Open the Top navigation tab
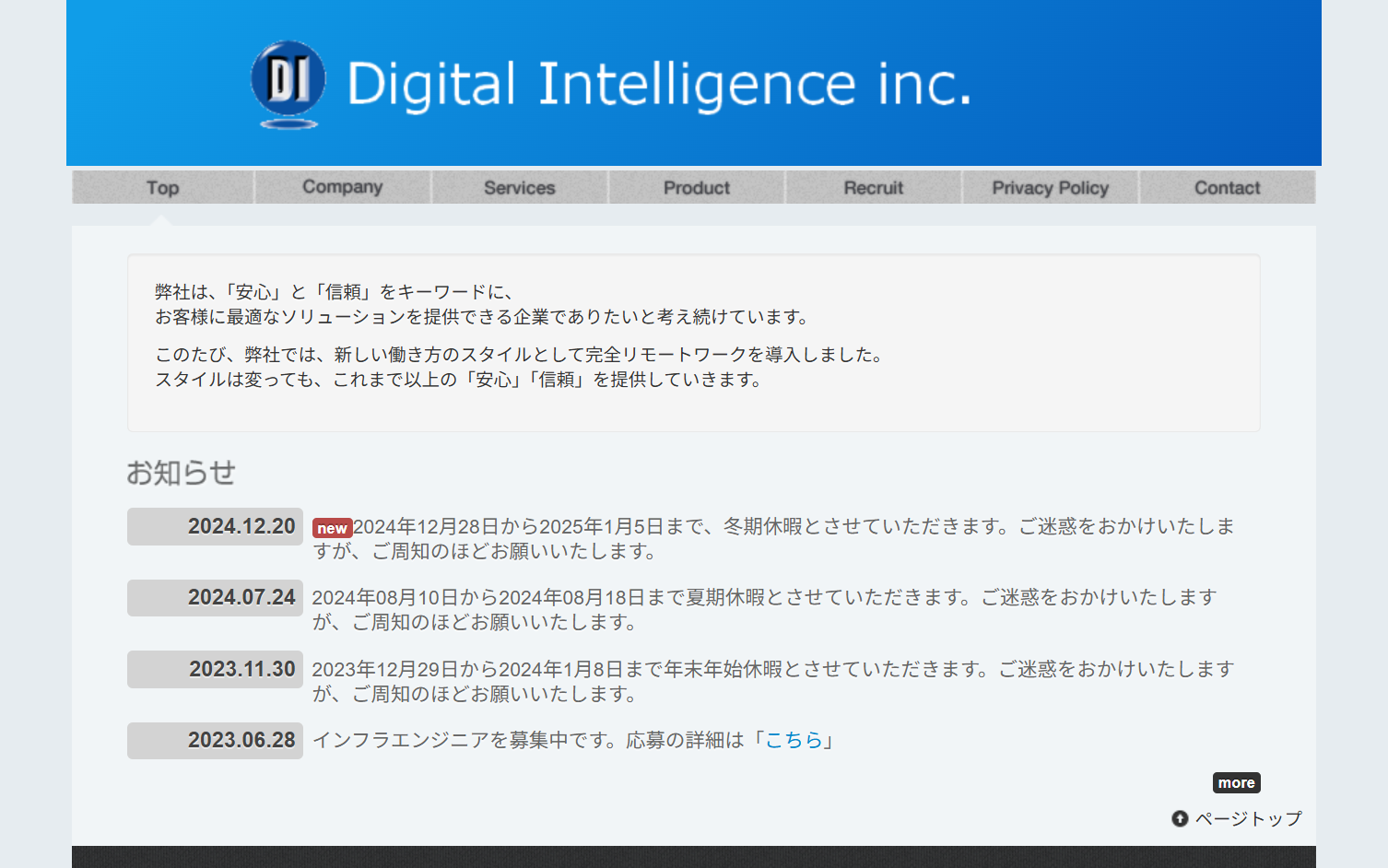 pyautogui.click(x=162, y=188)
